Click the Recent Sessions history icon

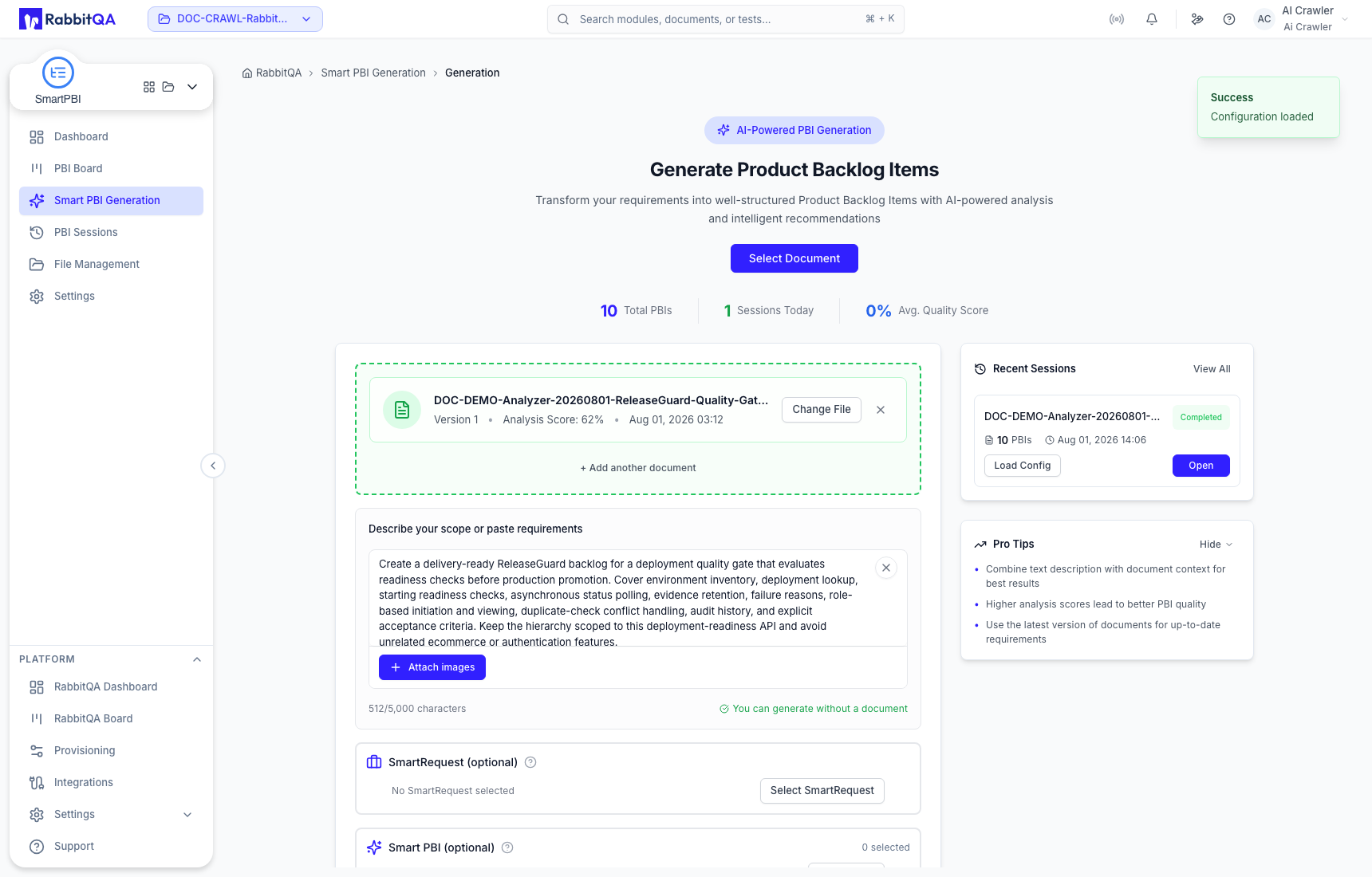pyautogui.click(x=980, y=369)
